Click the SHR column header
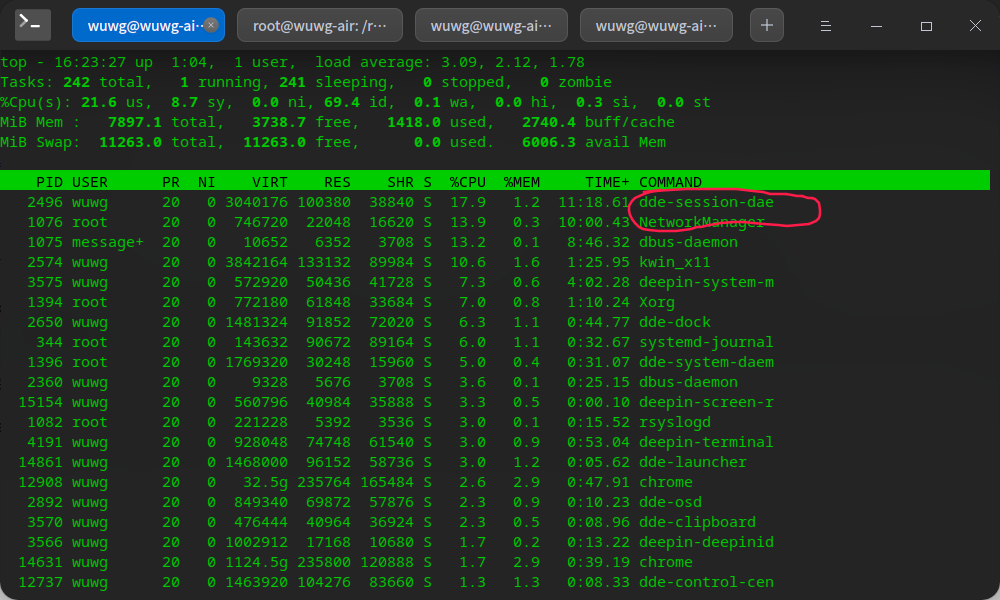This screenshot has width=1000, height=600. pos(401,182)
